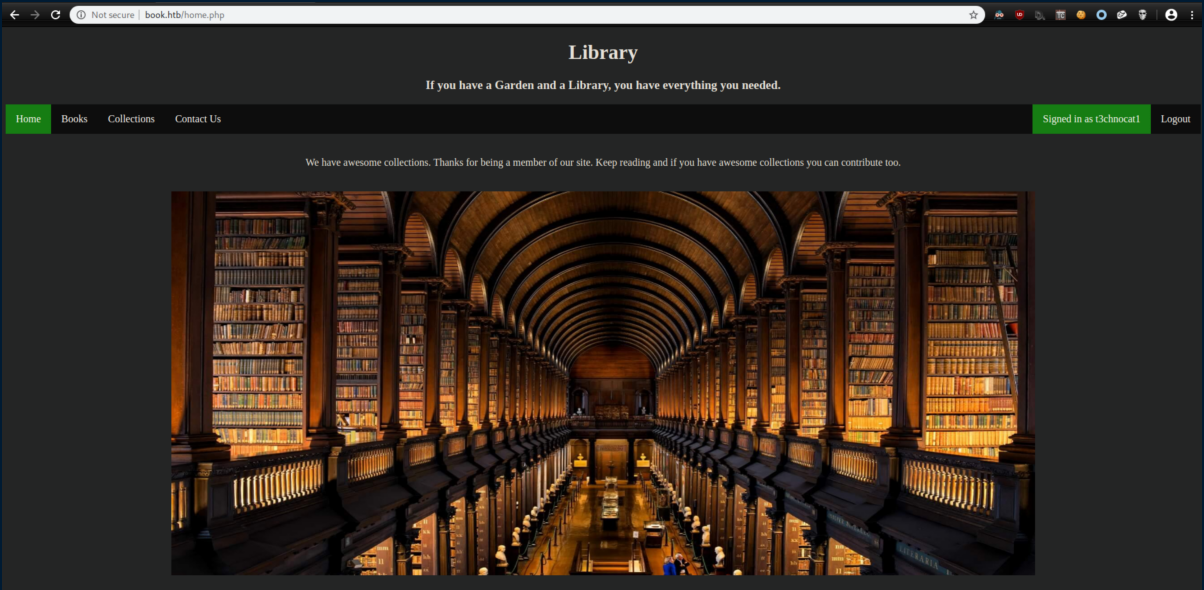This screenshot has width=1204, height=590.
Task: Open the Books page
Action: tap(74, 119)
